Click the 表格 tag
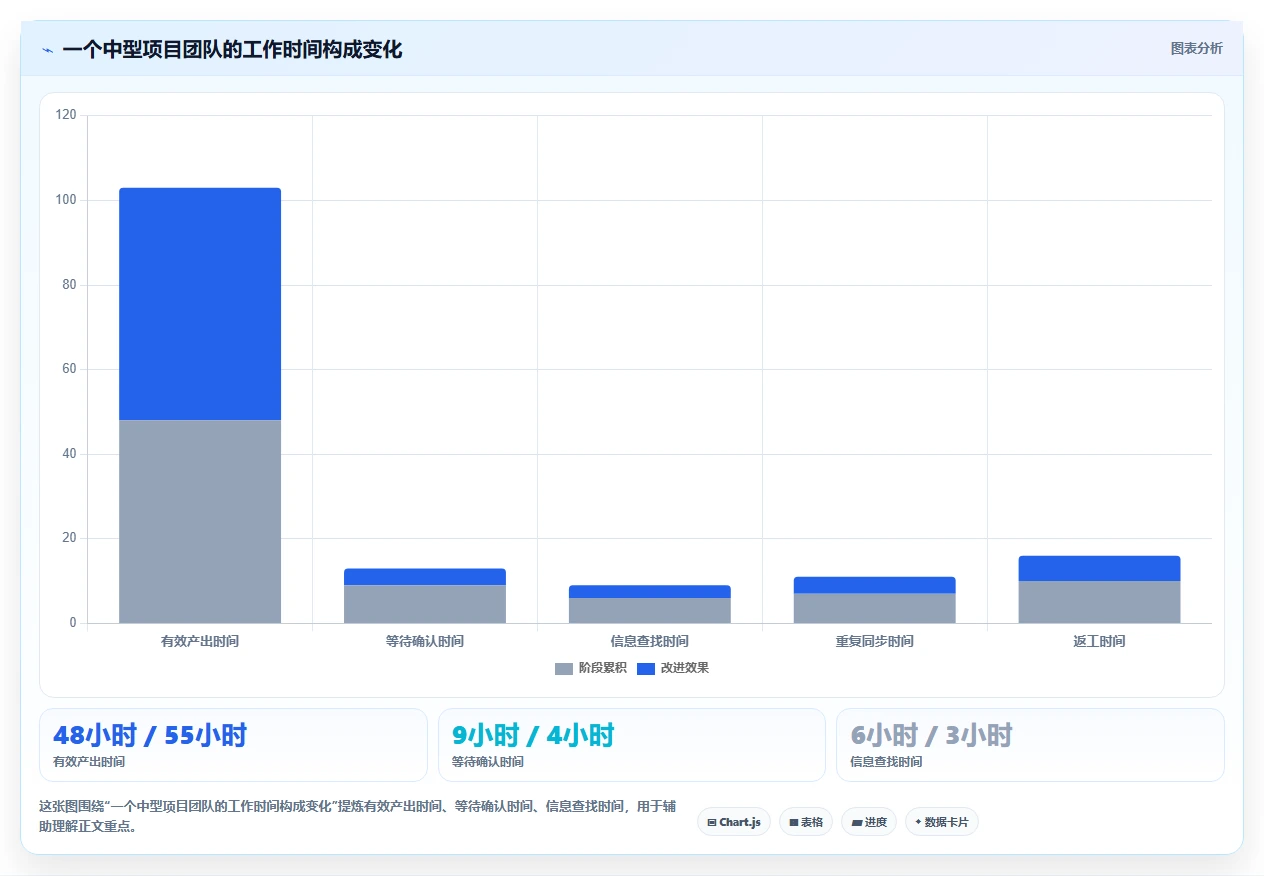 806,822
